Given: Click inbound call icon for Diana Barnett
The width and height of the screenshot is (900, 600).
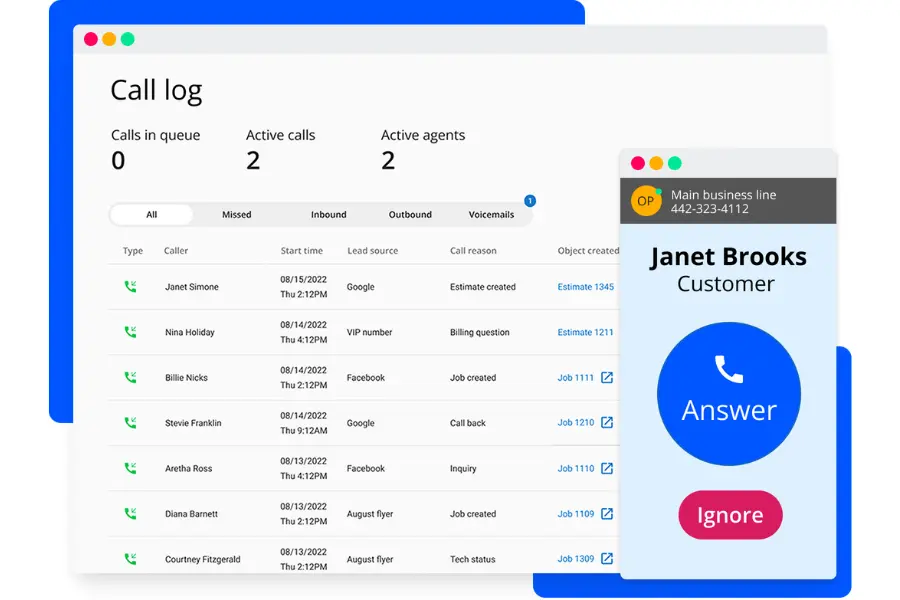Looking at the screenshot, I should pos(130,513).
